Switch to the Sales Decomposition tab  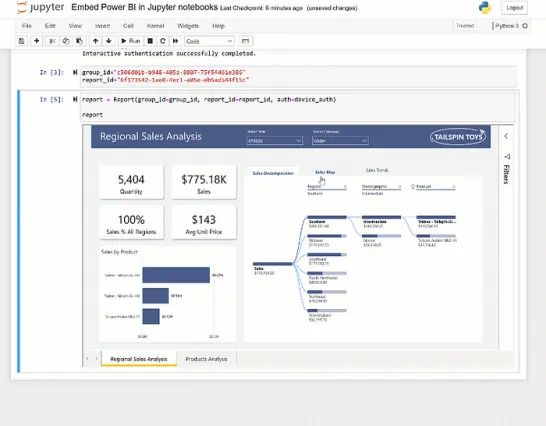(273, 173)
